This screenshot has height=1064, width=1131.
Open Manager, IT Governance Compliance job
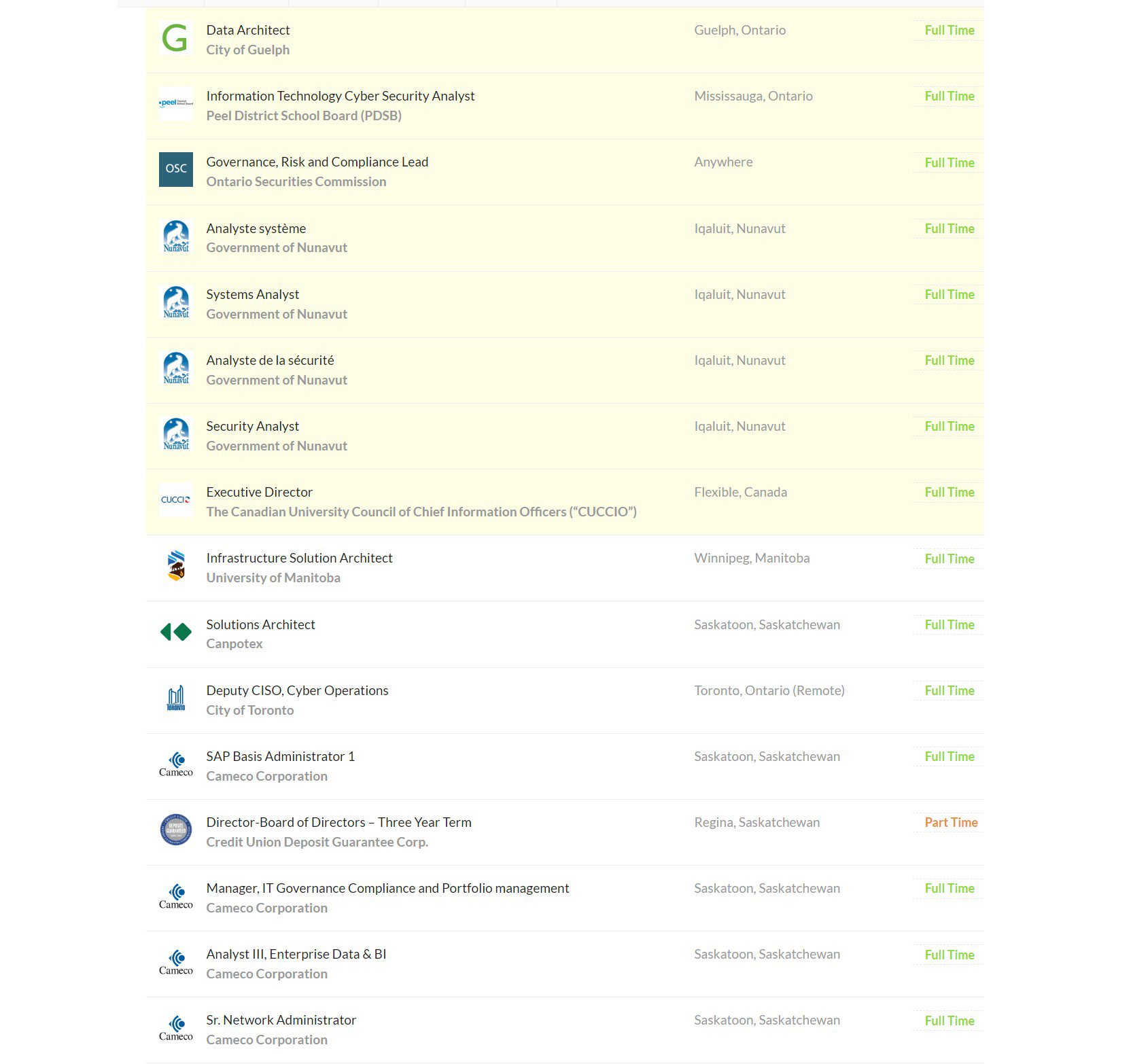pyautogui.click(x=388, y=888)
